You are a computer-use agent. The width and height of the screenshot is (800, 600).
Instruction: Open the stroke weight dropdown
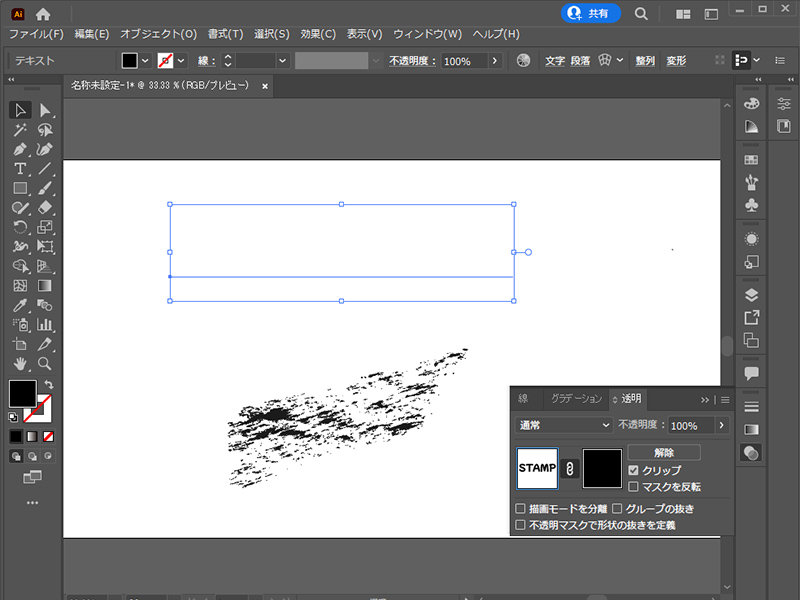tap(281, 59)
